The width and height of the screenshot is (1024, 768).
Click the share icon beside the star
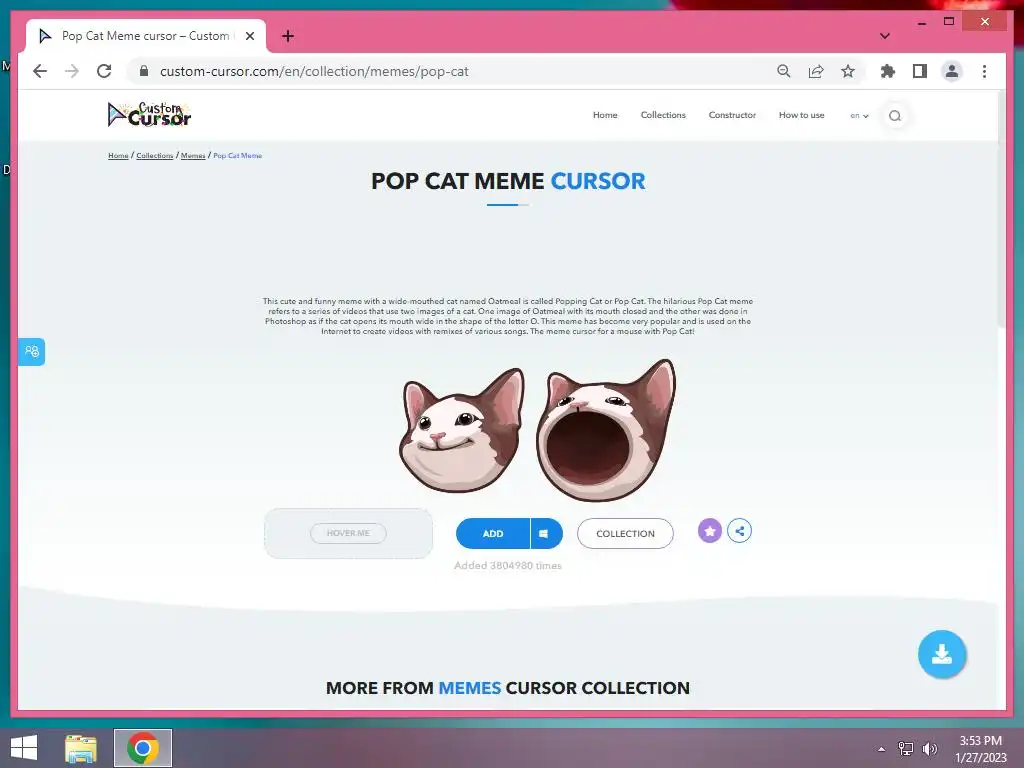[739, 531]
